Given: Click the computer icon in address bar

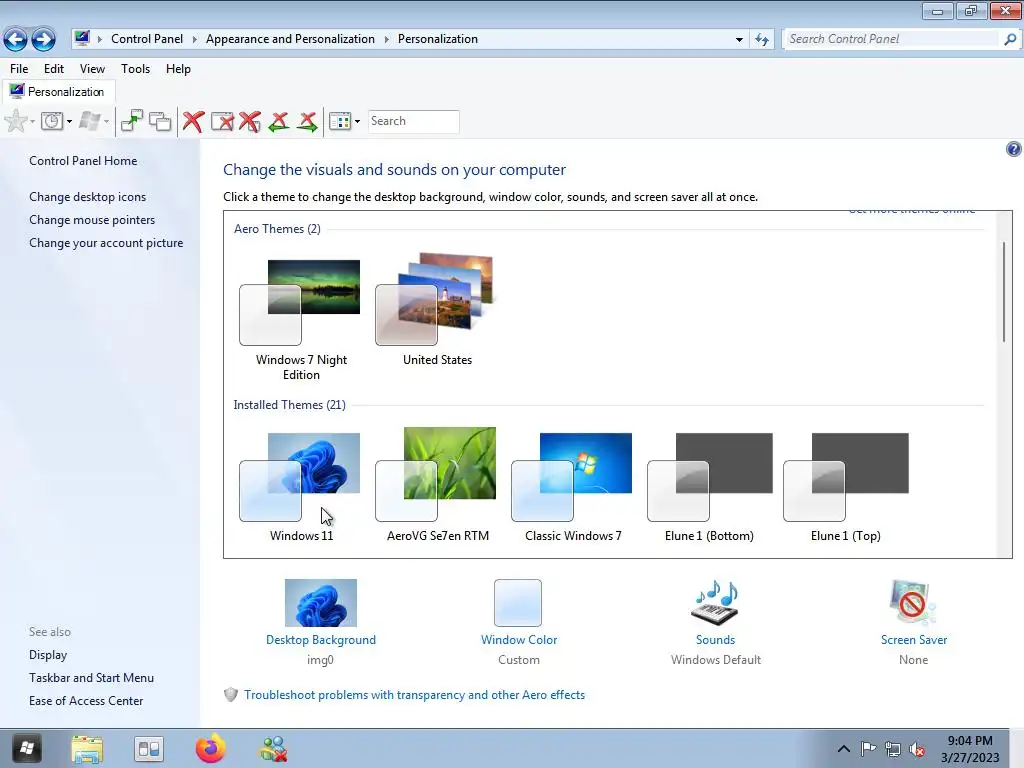Looking at the screenshot, I should (82, 39).
